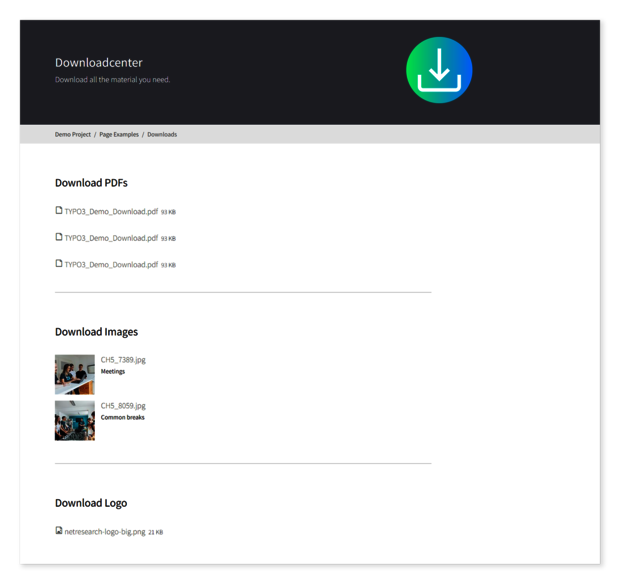Click the Downloadcenter page title

point(99,63)
